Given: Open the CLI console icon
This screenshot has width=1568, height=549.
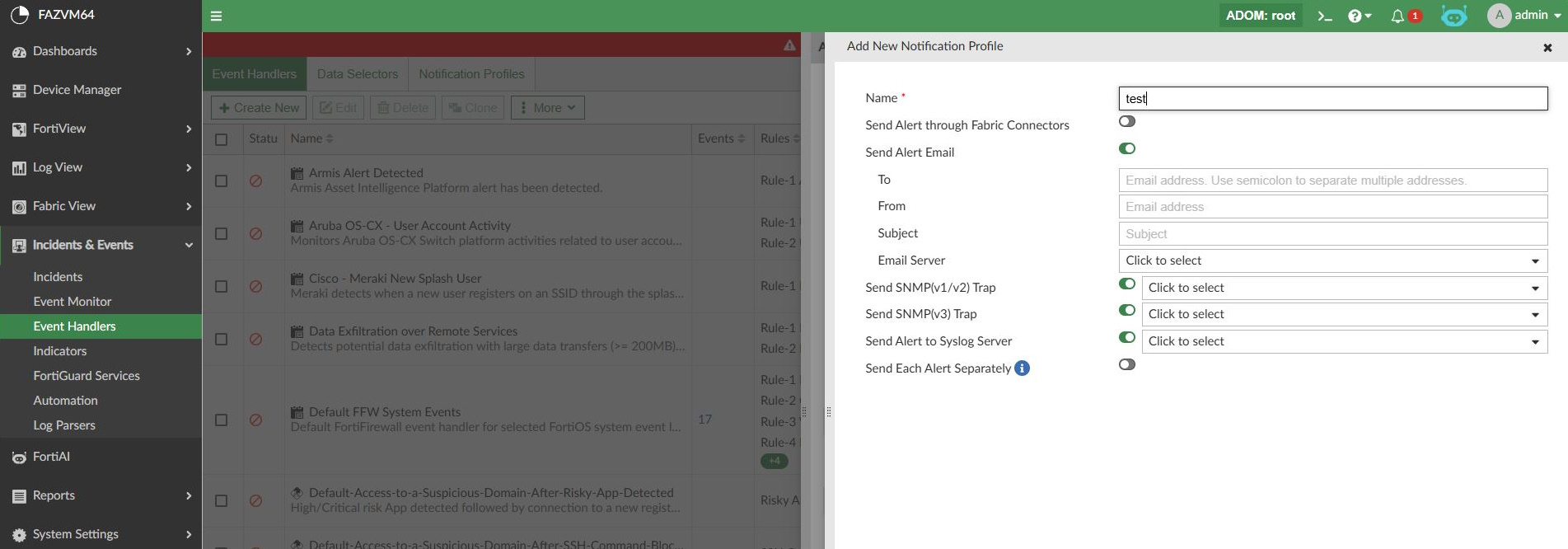Looking at the screenshot, I should (1325, 16).
